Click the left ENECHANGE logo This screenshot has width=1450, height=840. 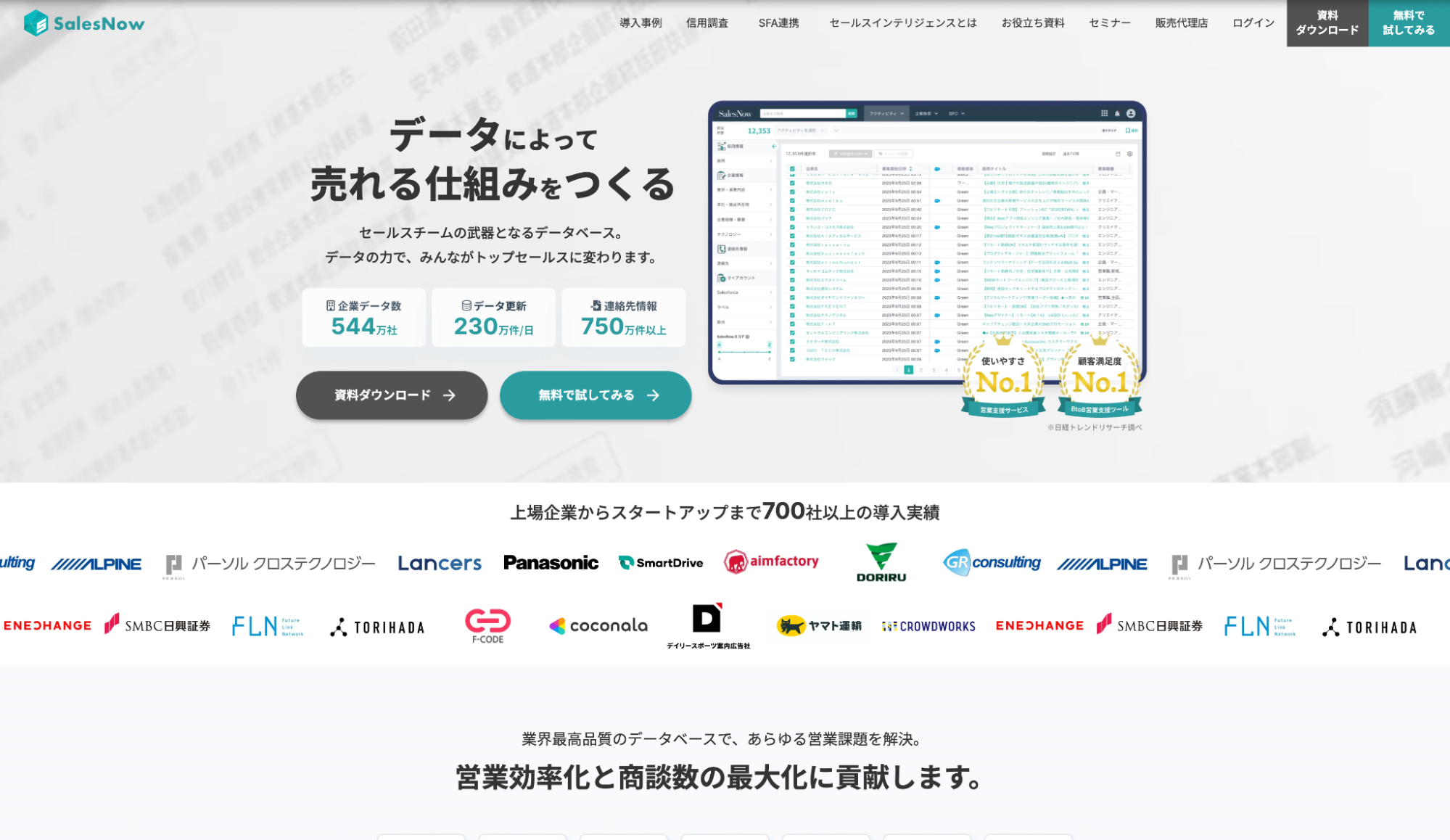(x=48, y=626)
